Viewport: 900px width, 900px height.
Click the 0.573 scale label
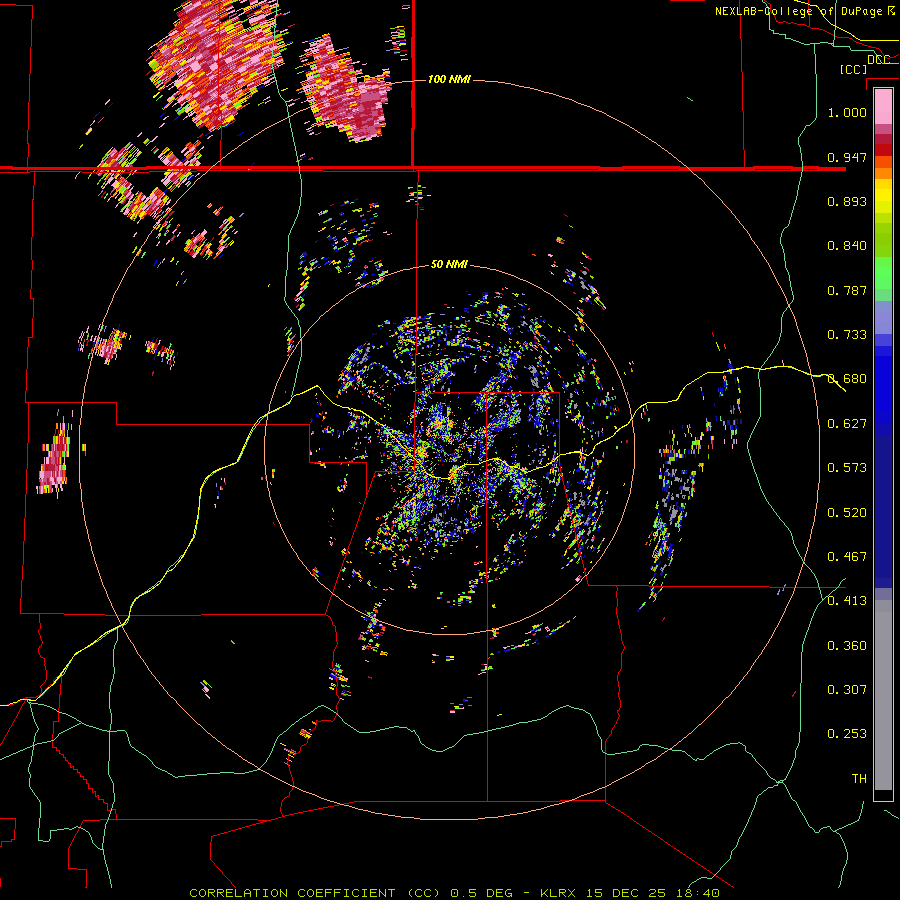(847, 468)
